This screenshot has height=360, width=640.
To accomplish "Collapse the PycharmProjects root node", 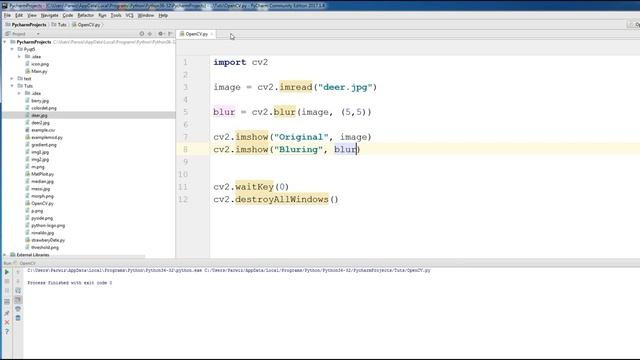I will pyautogui.click(x=5, y=42).
